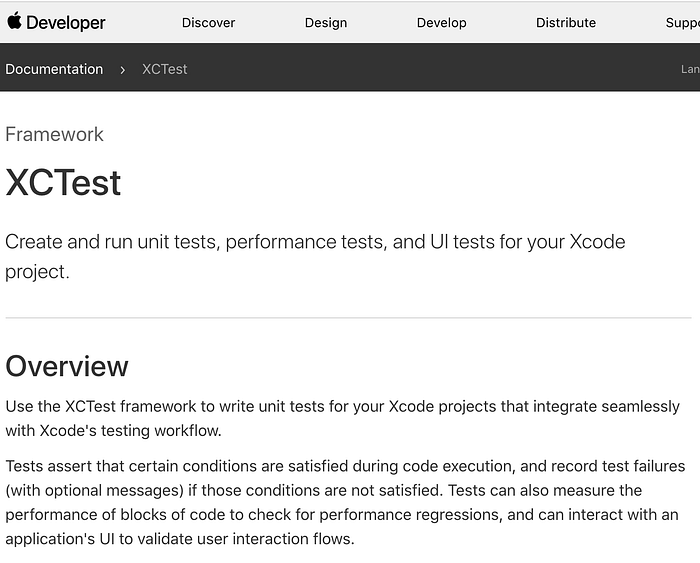700x563 pixels.
Task: Select Design in the top navigation
Action: coord(326,22)
